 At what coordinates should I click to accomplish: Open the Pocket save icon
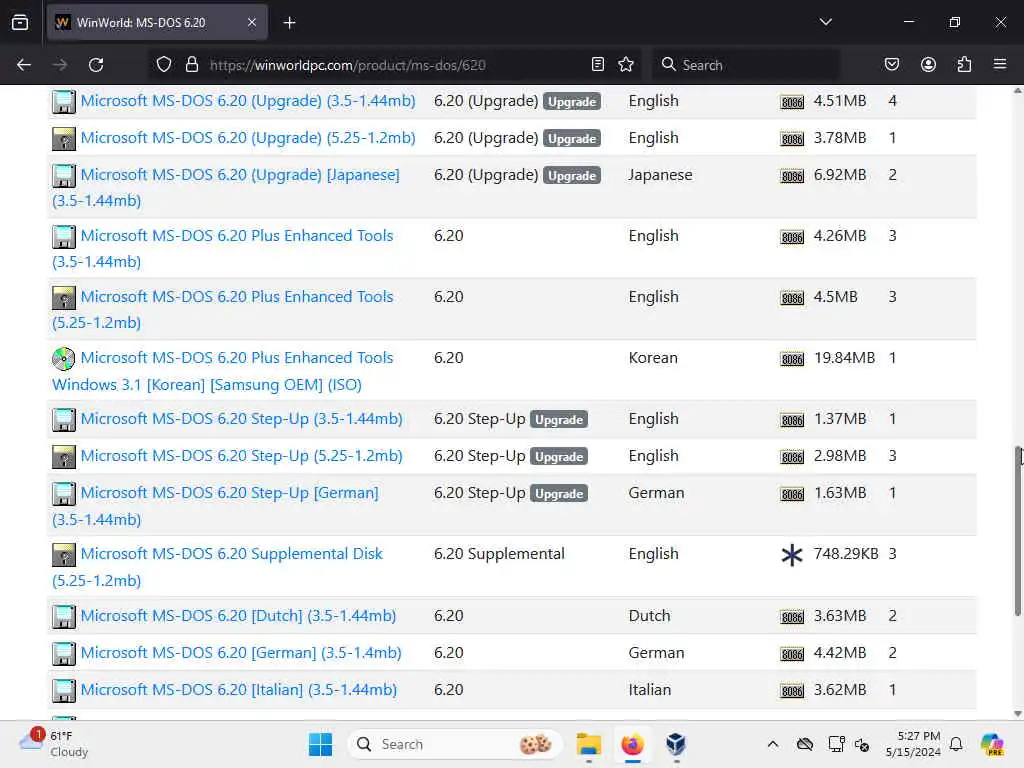pyautogui.click(x=891, y=65)
